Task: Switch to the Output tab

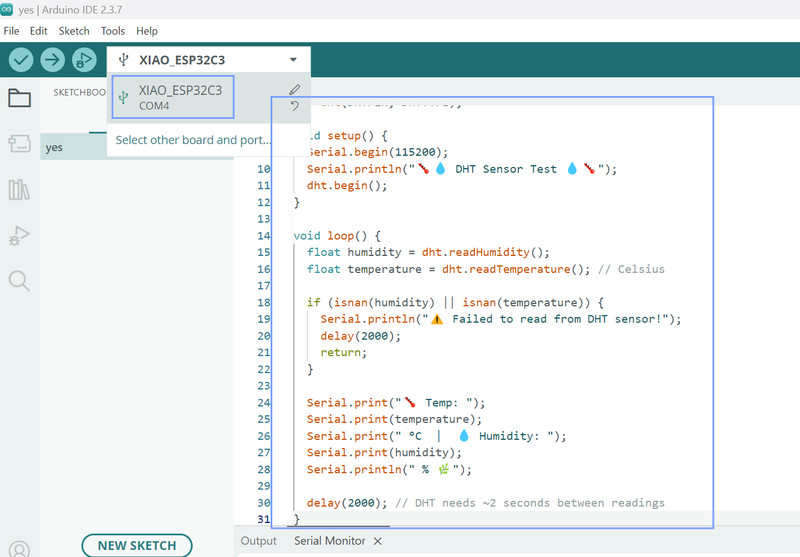Action: [x=259, y=541]
